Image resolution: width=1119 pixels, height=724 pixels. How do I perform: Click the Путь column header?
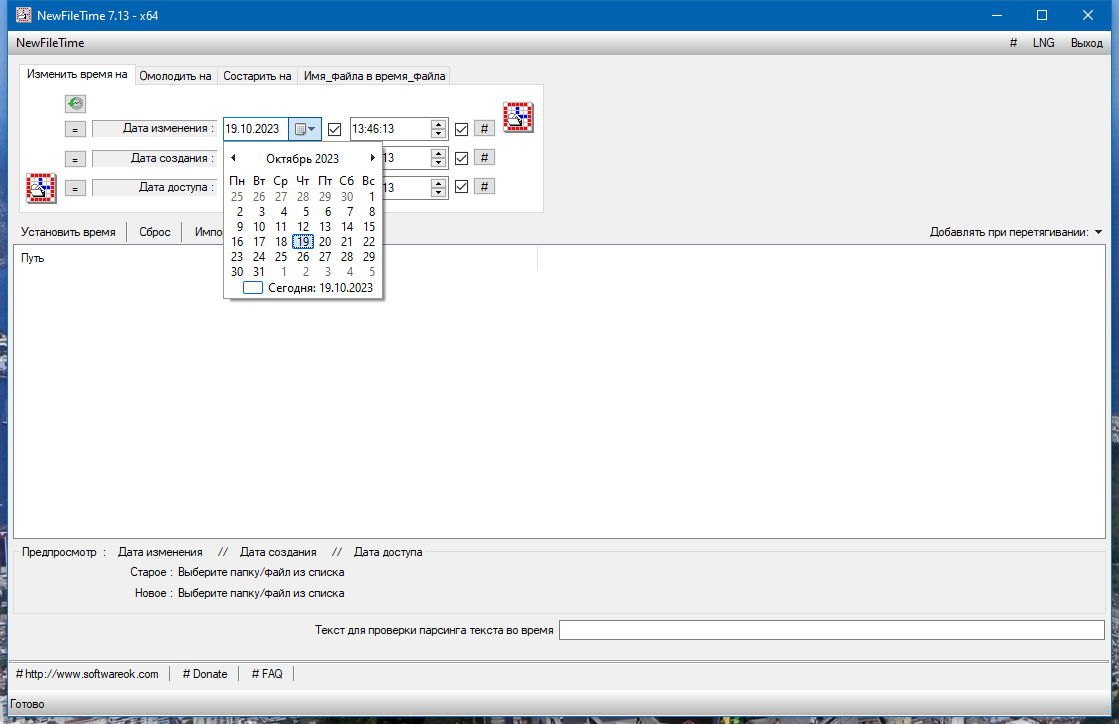33,258
